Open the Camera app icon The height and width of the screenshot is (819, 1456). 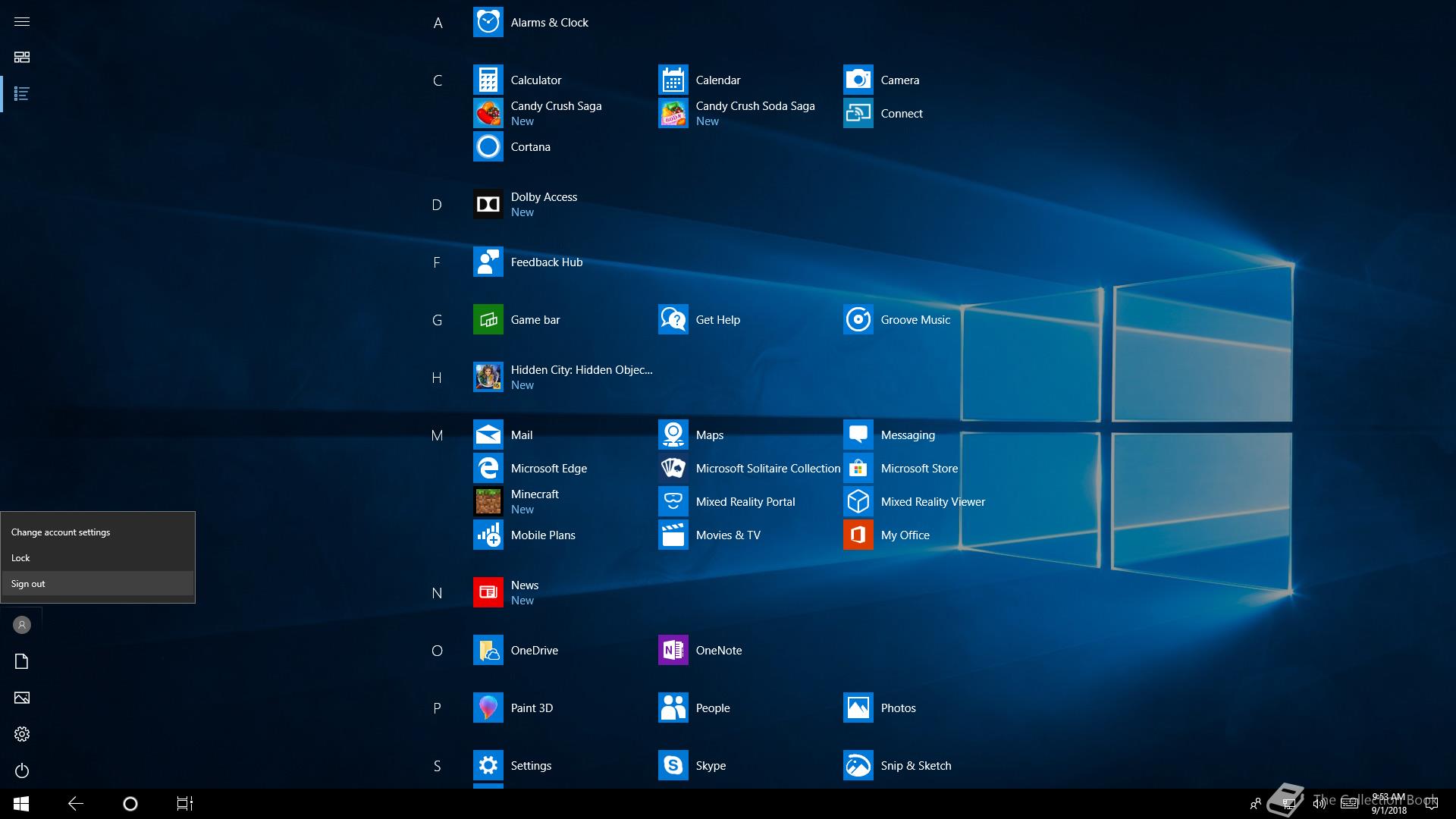tap(858, 80)
